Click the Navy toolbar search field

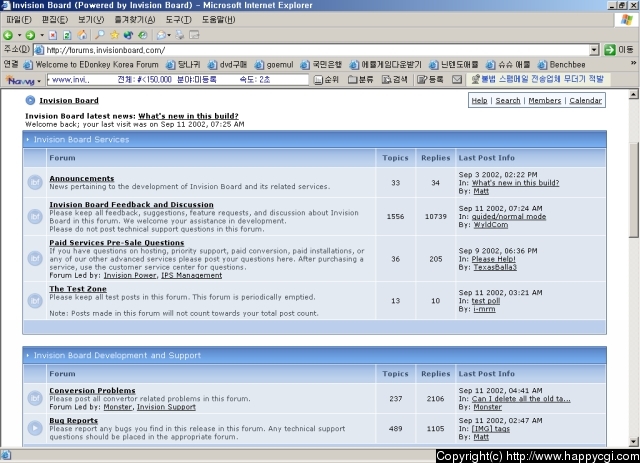point(178,80)
